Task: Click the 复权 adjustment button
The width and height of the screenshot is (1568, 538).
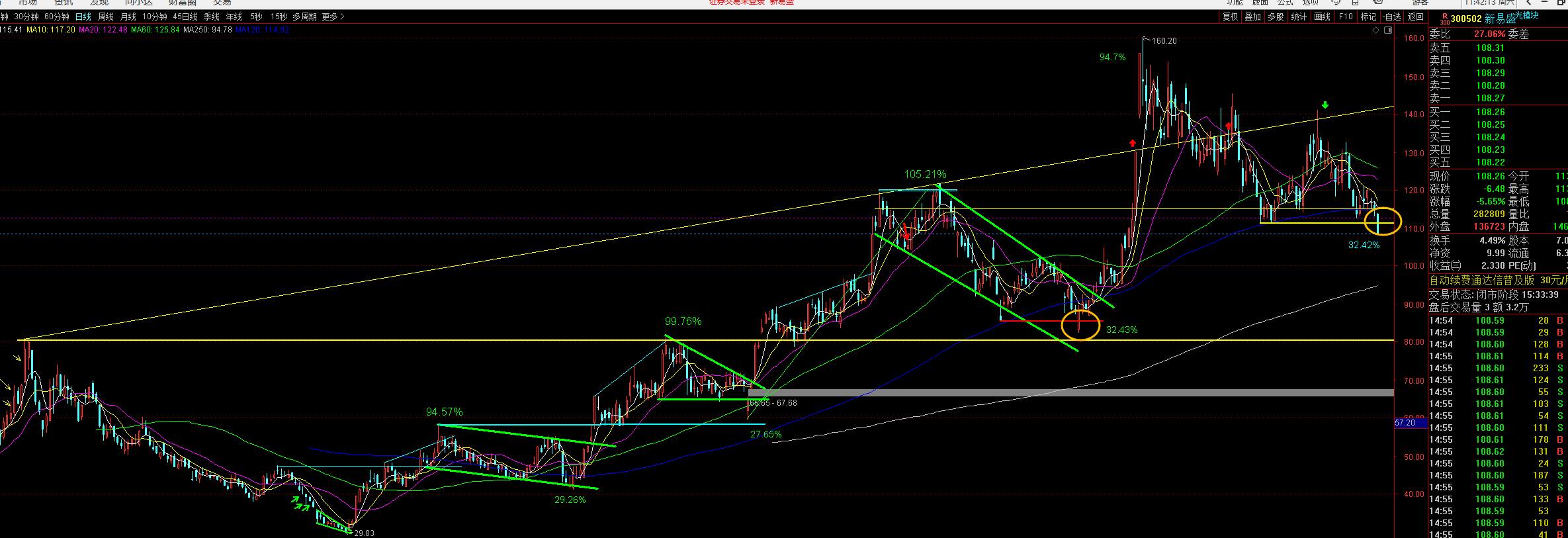Action: click(1230, 17)
